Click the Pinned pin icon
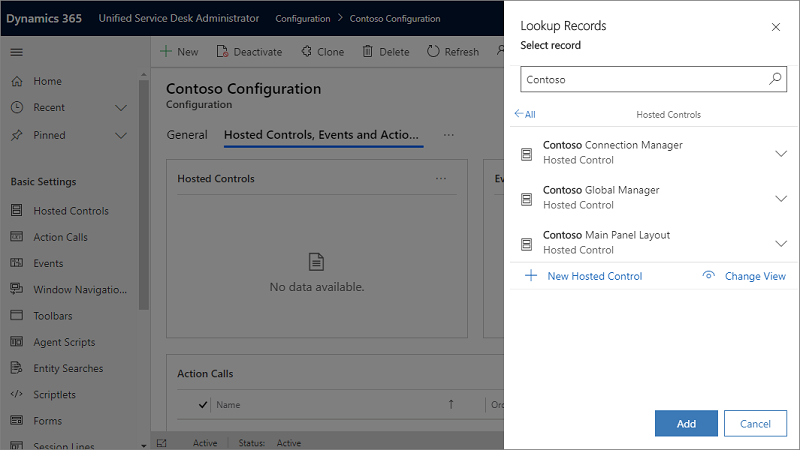Screen dimensions: 800x450 point(17,135)
